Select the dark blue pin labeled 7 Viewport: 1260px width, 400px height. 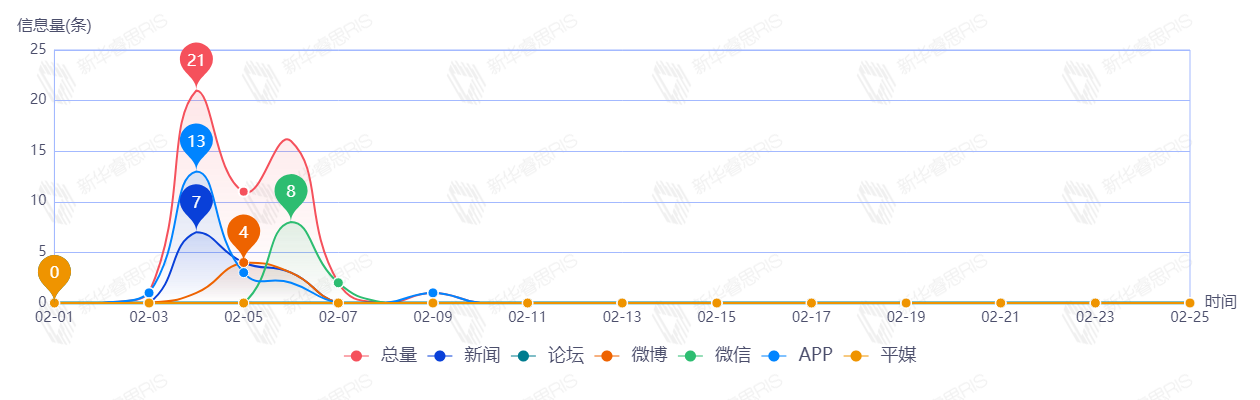pyautogui.click(x=196, y=202)
